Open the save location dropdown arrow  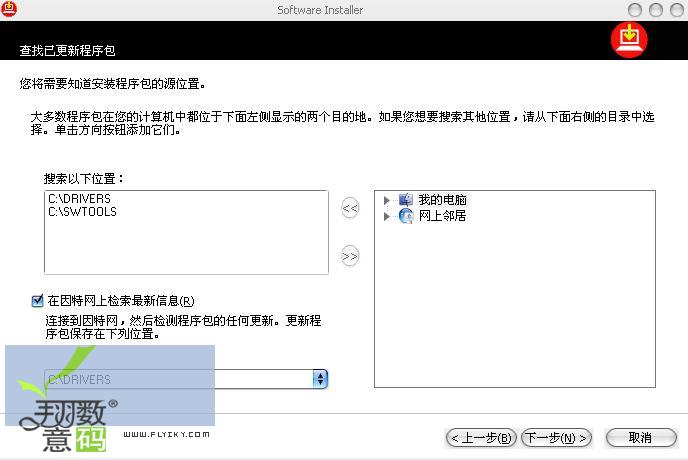point(320,379)
